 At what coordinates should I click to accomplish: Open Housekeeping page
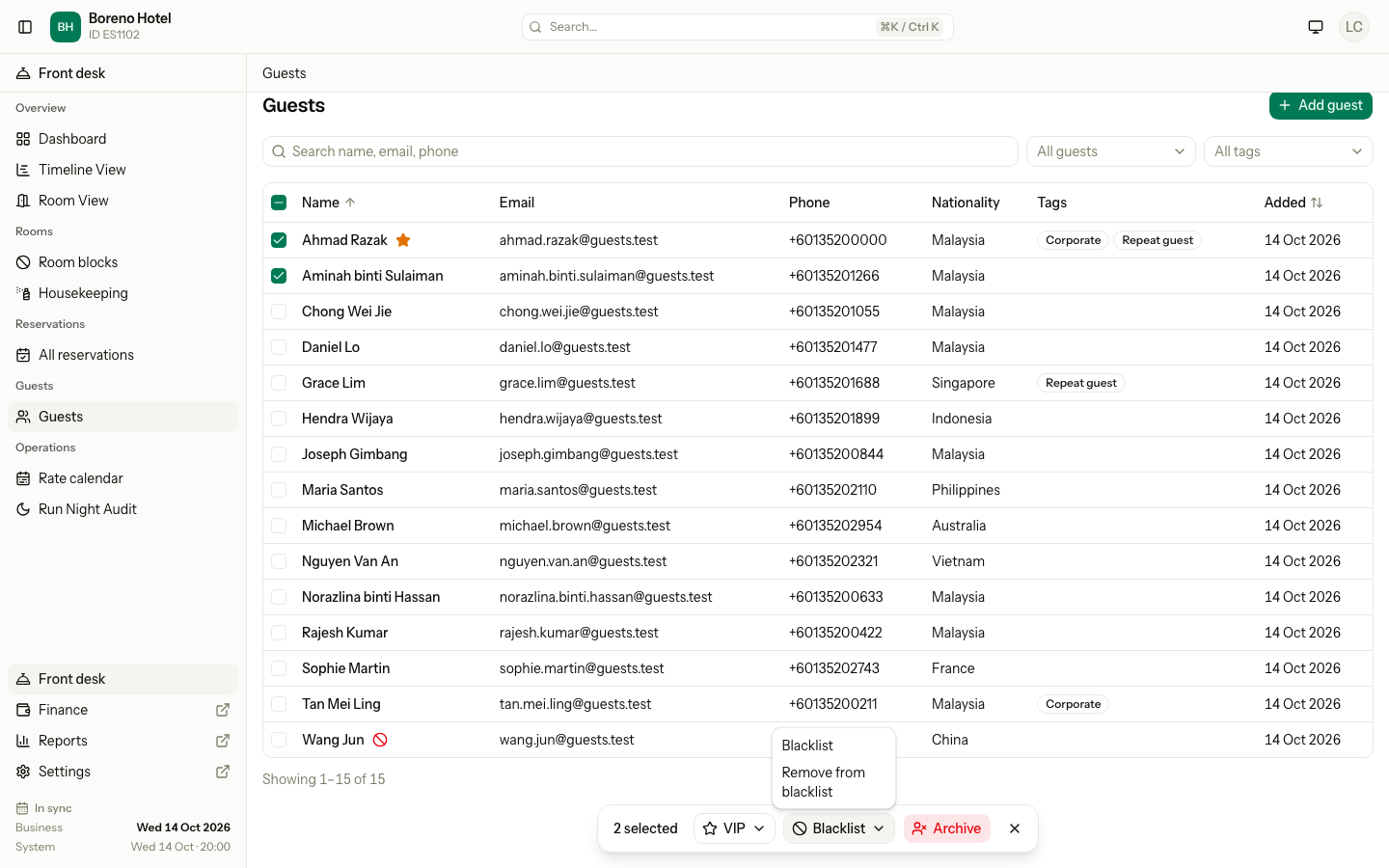click(123, 293)
